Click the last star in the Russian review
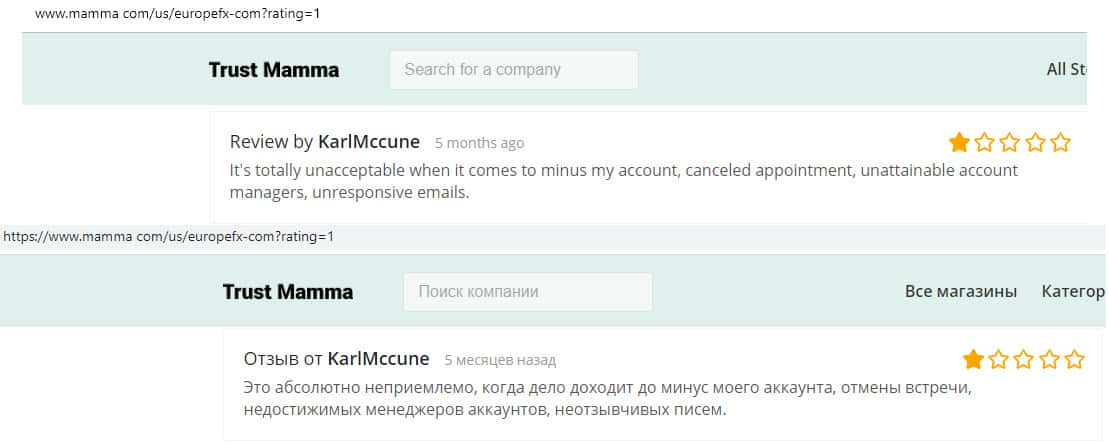Image resolution: width=1109 pixels, height=444 pixels. coord(1075,359)
